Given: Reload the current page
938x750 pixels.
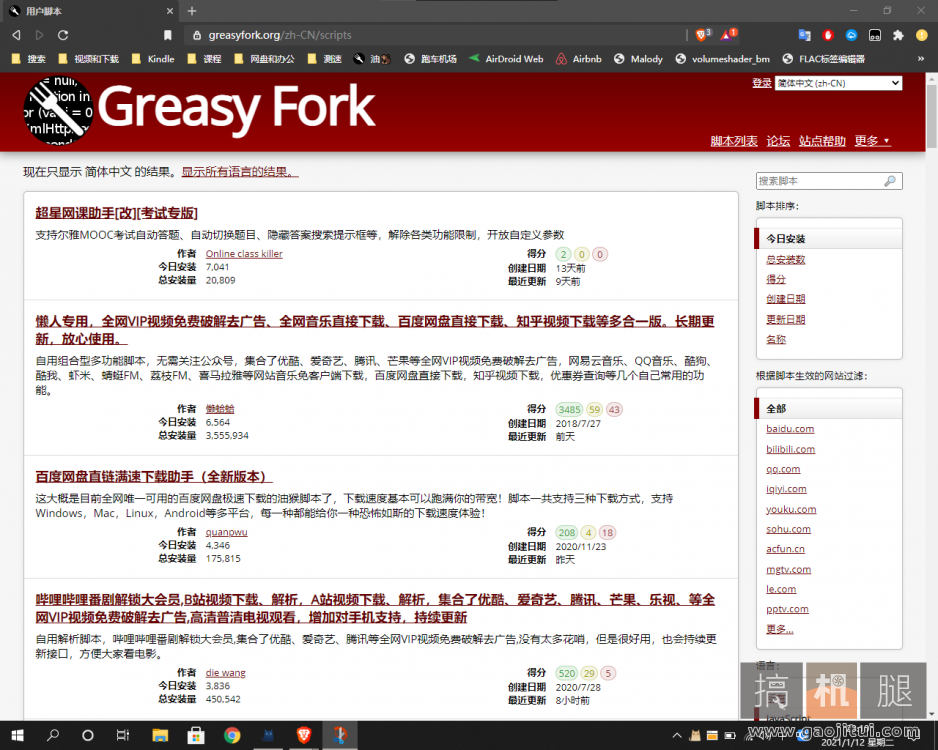Looking at the screenshot, I should click(63, 35).
